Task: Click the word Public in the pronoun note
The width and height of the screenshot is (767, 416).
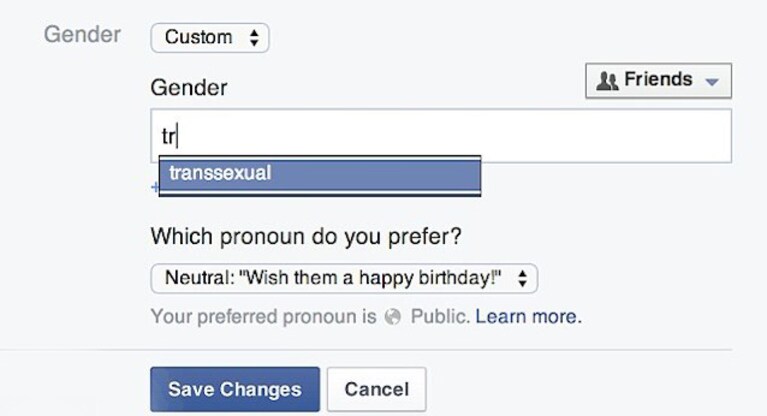Action: 440,317
